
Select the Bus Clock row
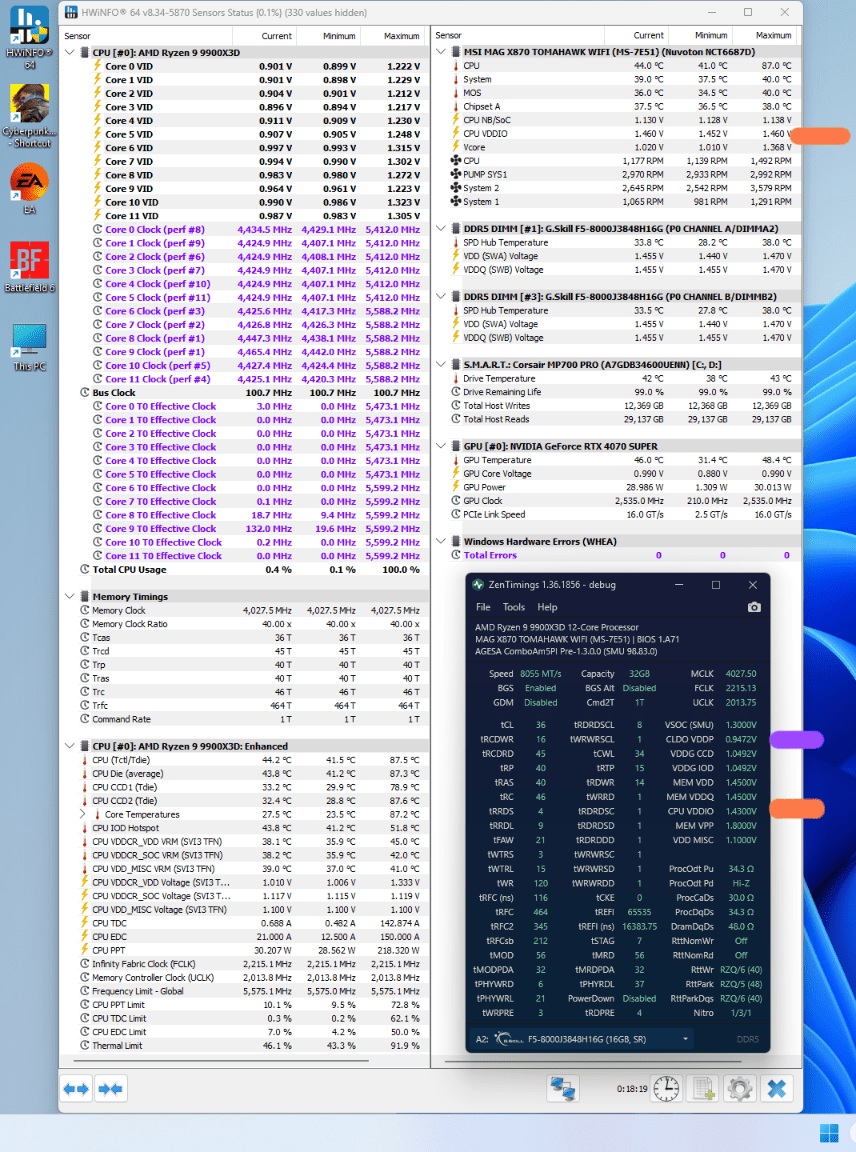coord(245,393)
